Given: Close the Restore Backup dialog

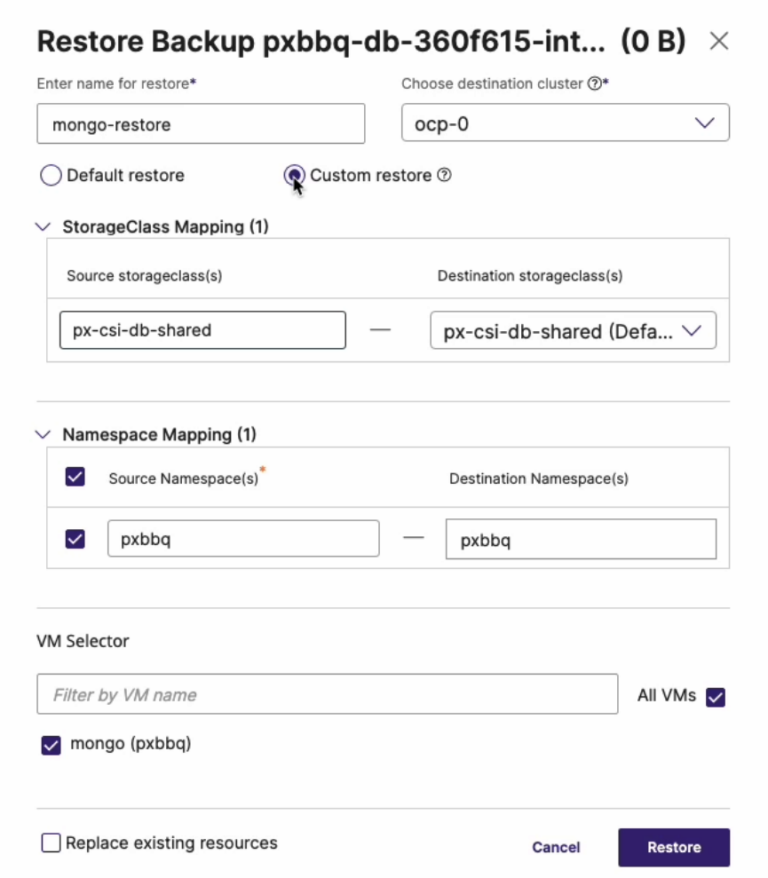Looking at the screenshot, I should pyautogui.click(x=719, y=42).
